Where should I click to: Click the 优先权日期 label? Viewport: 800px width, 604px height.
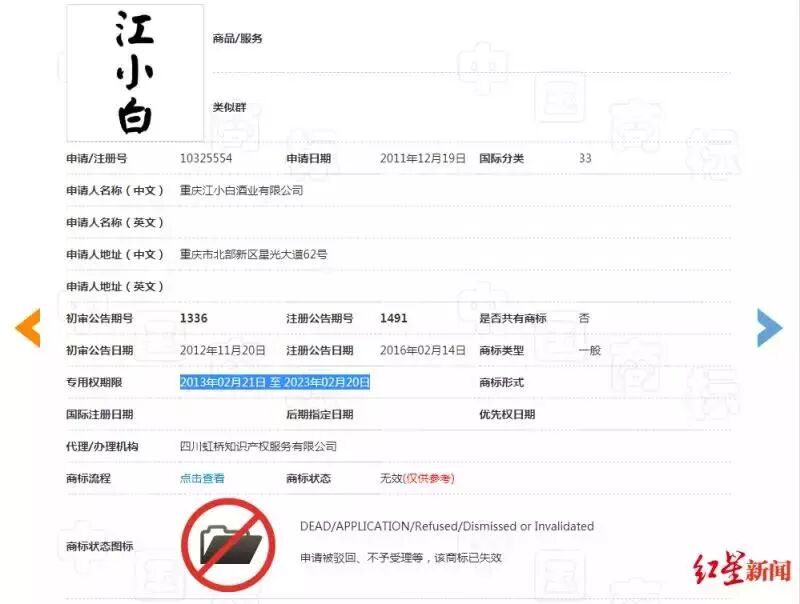[507, 414]
